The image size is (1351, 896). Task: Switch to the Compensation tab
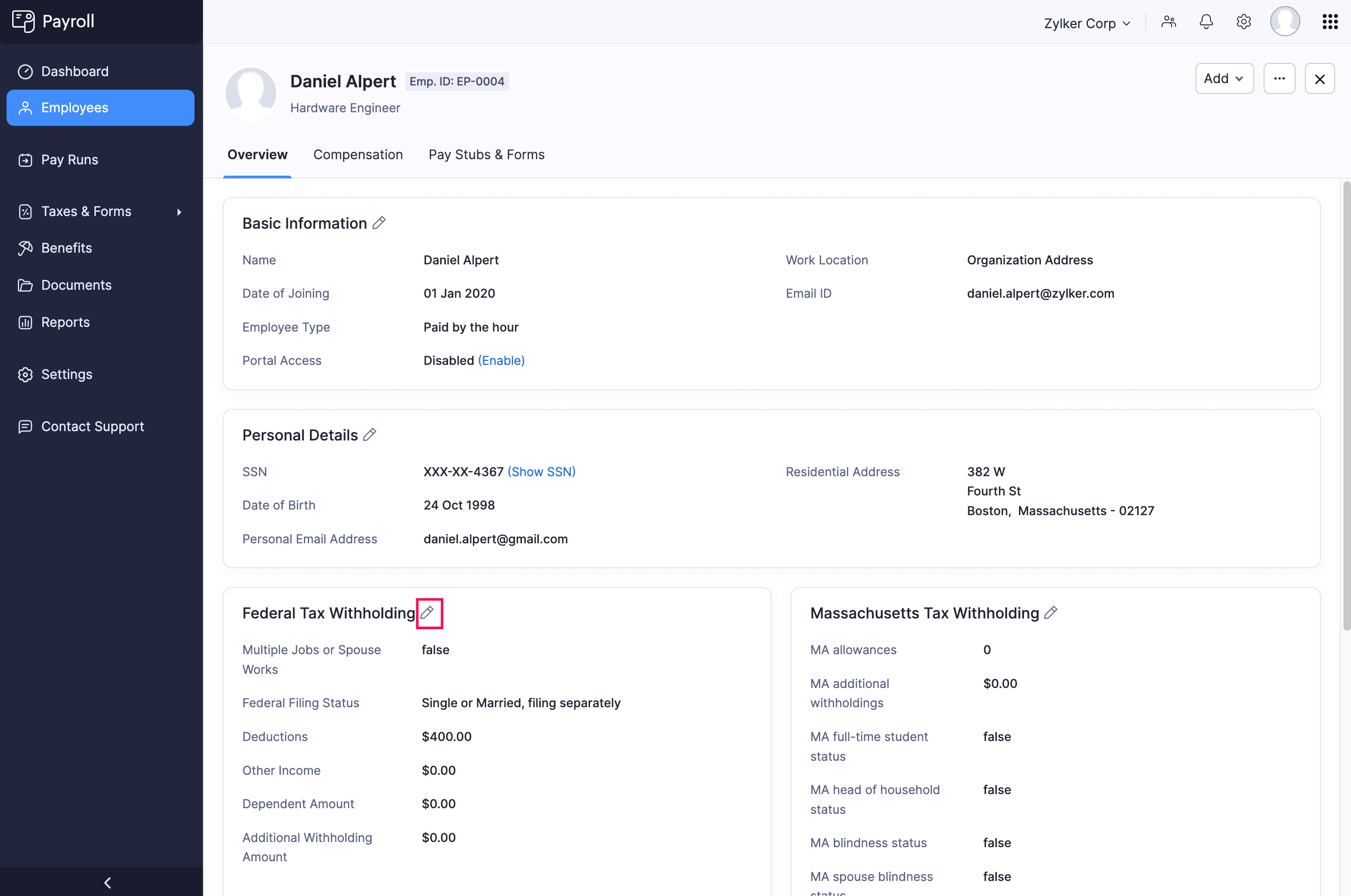coord(358,154)
